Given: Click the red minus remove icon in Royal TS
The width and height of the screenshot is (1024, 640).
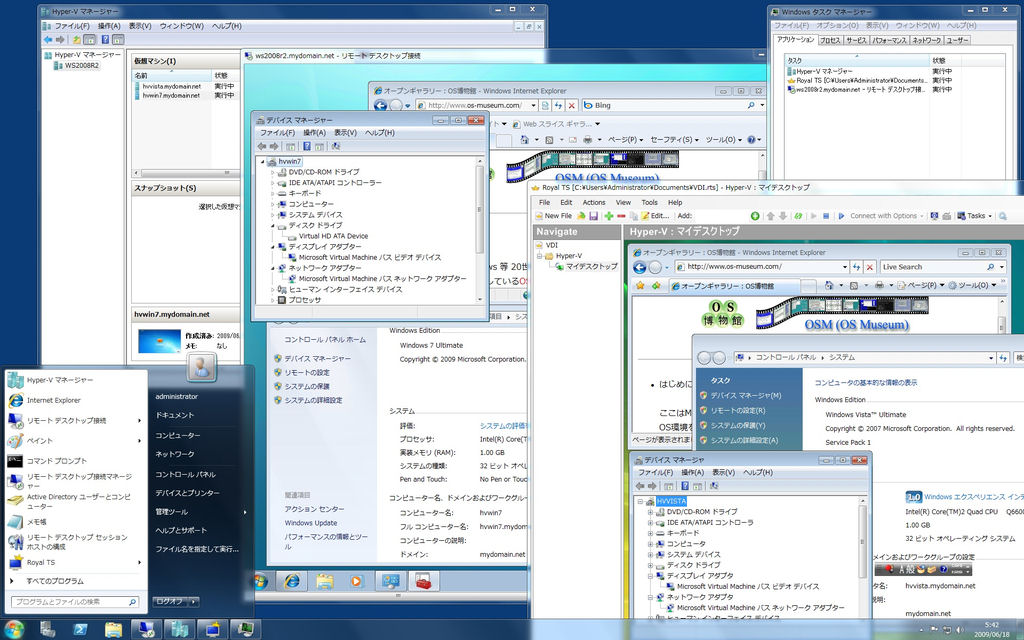Looking at the screenshot, I should coord(621,216).
